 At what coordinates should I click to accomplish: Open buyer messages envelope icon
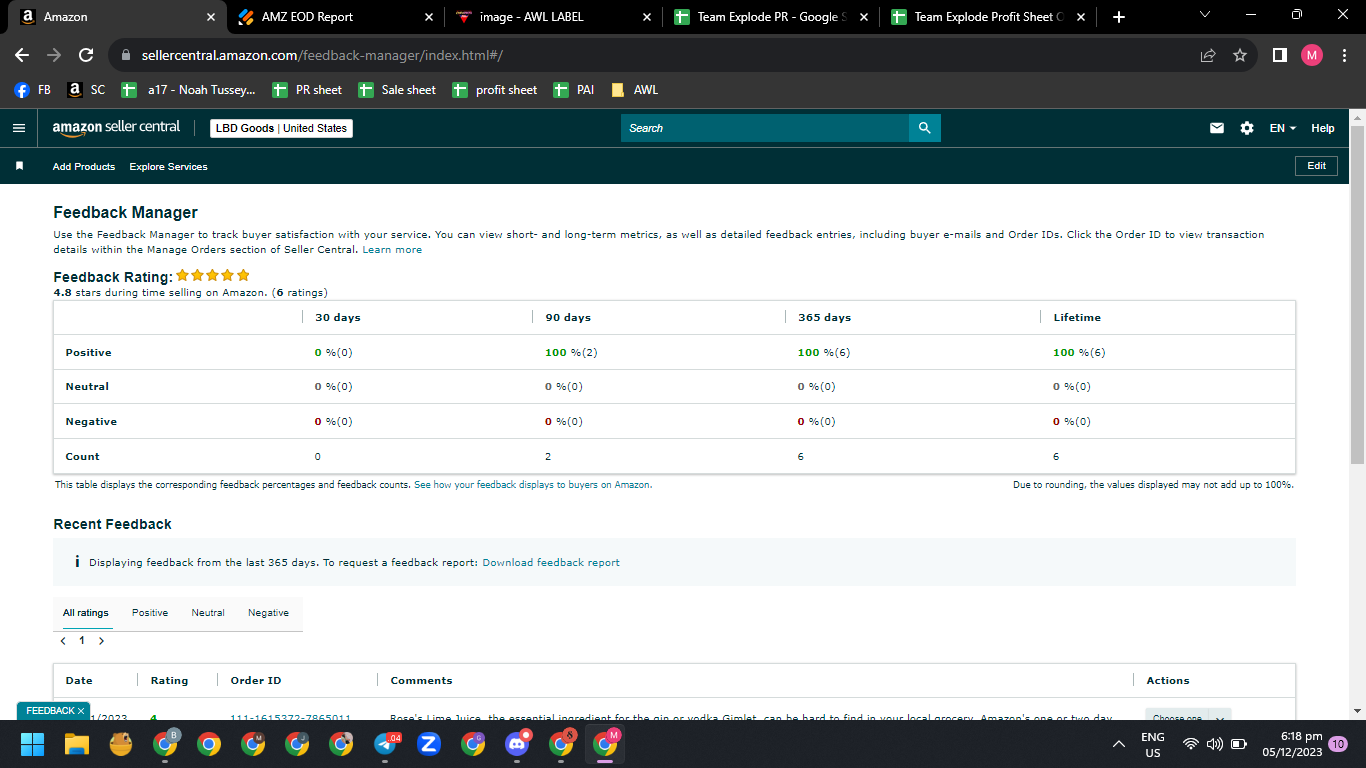1217,128
